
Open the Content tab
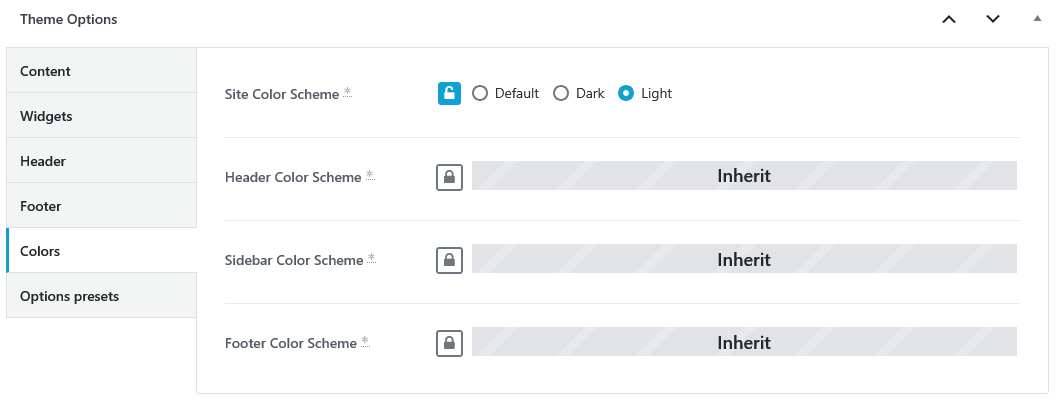click(x=102, y=70)
